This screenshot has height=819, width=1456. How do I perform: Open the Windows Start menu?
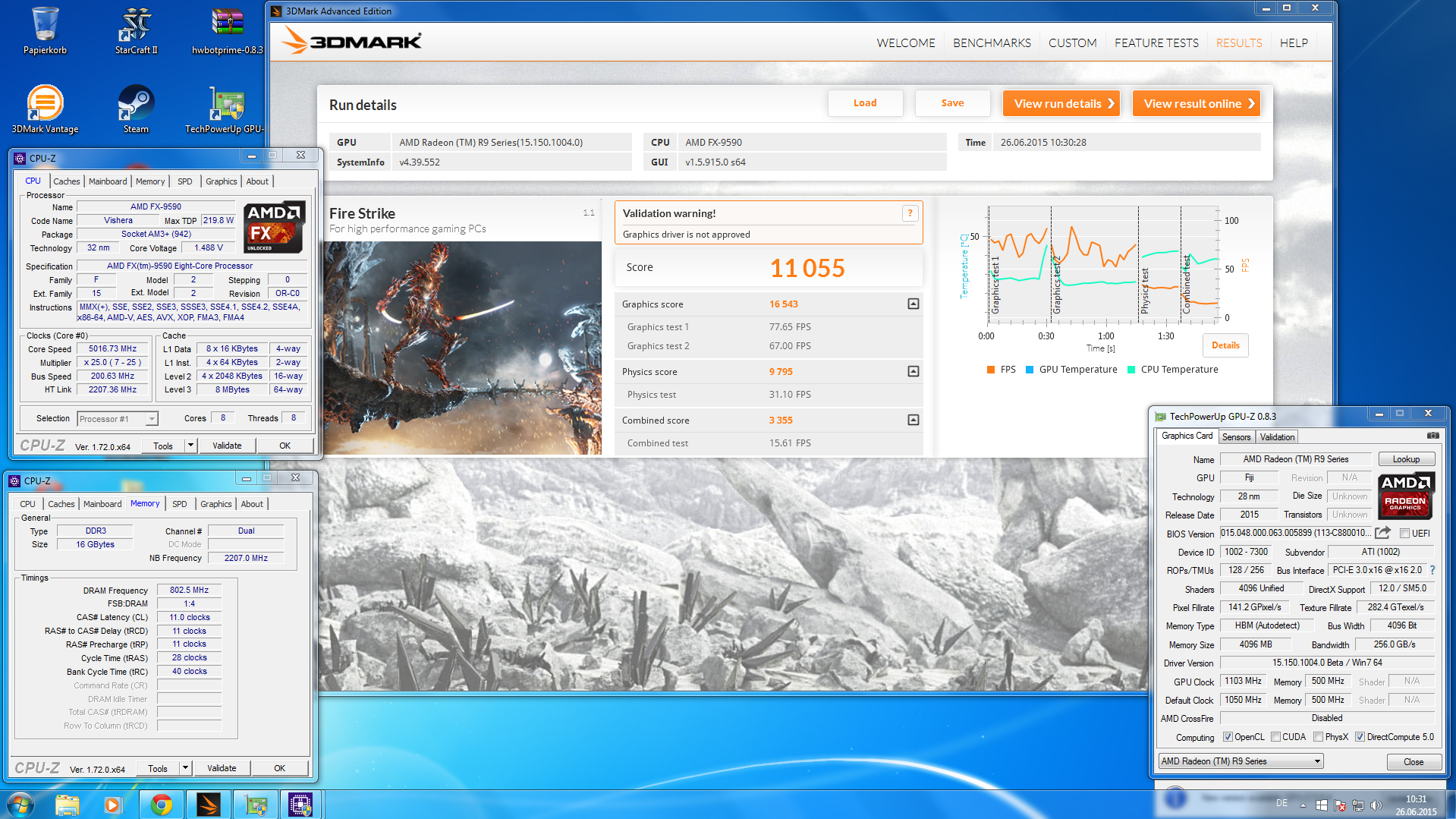point(20,805)
